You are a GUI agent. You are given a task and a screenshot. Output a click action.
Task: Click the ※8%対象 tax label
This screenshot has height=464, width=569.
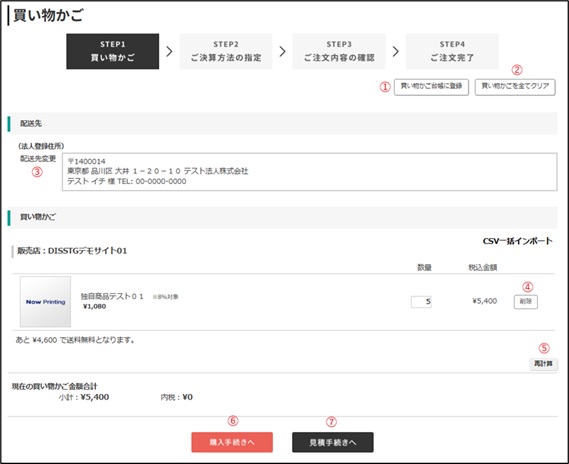(165, 297)
